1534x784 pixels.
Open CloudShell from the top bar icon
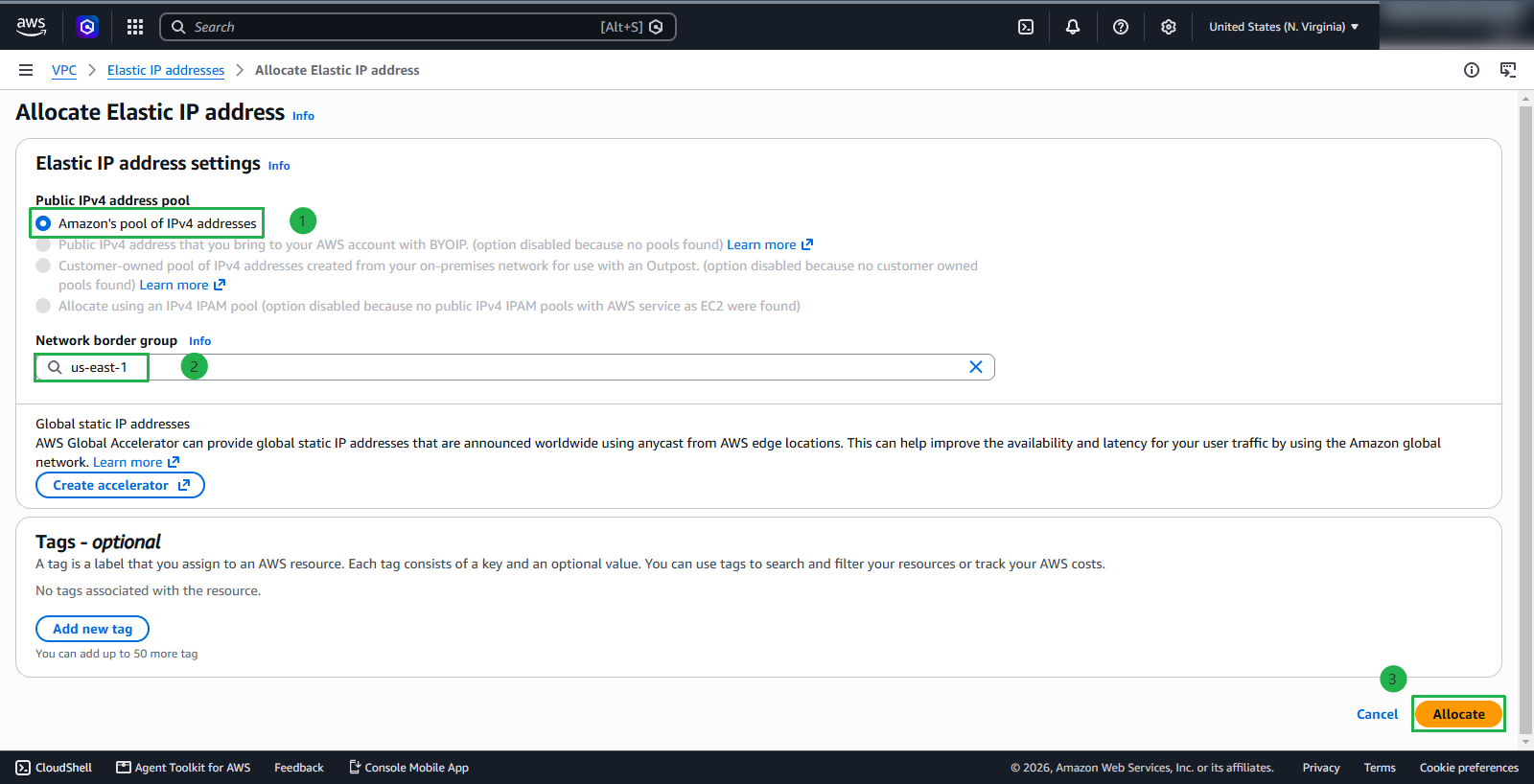(1026, 27)
